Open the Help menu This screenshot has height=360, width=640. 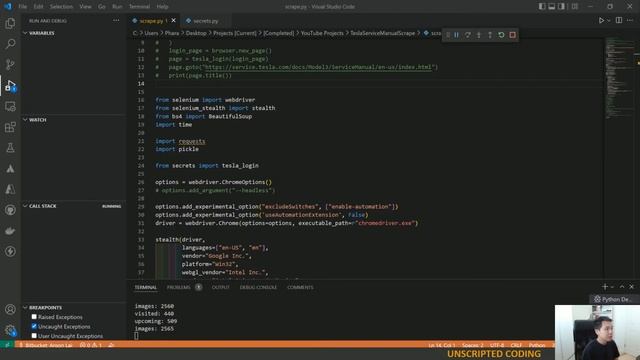(162, 7)
